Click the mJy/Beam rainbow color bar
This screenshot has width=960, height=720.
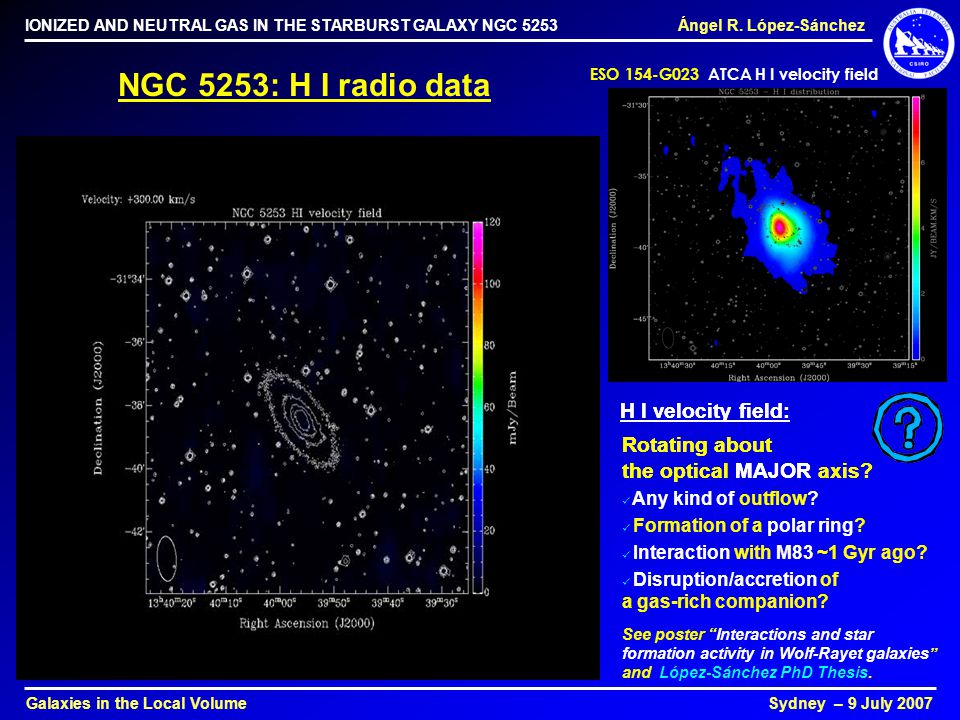[478, 407]
